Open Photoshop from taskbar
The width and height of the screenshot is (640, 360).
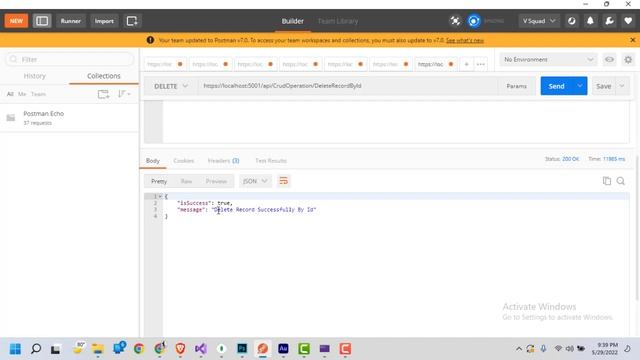point(242,349)
